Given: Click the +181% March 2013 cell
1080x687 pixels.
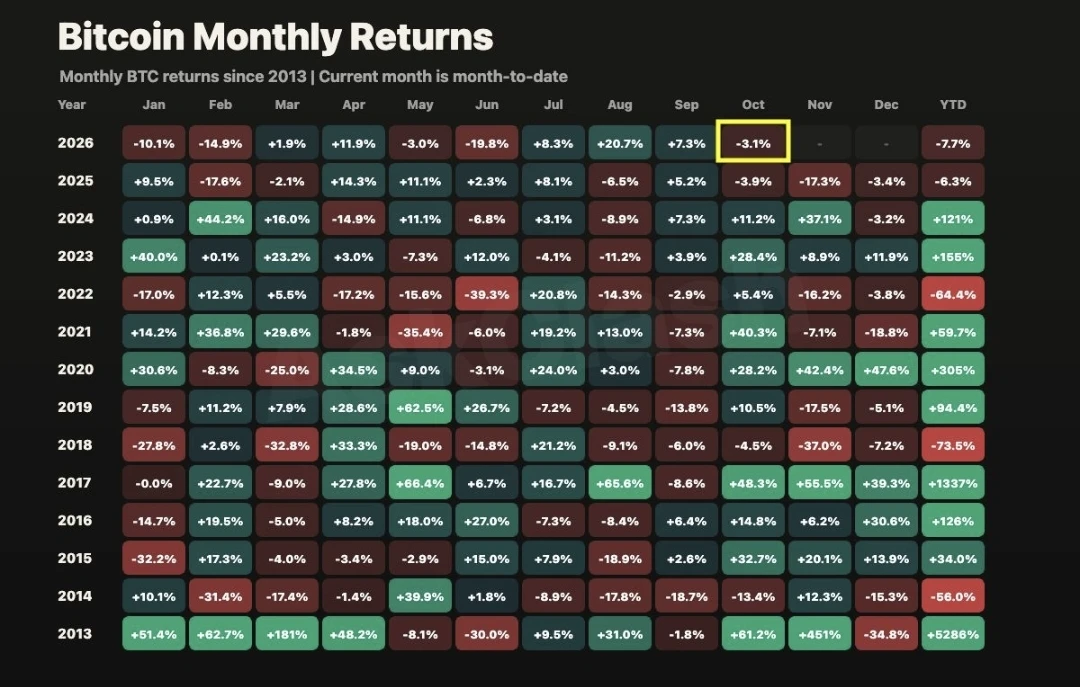Looking at the screenshot, I should [287, 634].
